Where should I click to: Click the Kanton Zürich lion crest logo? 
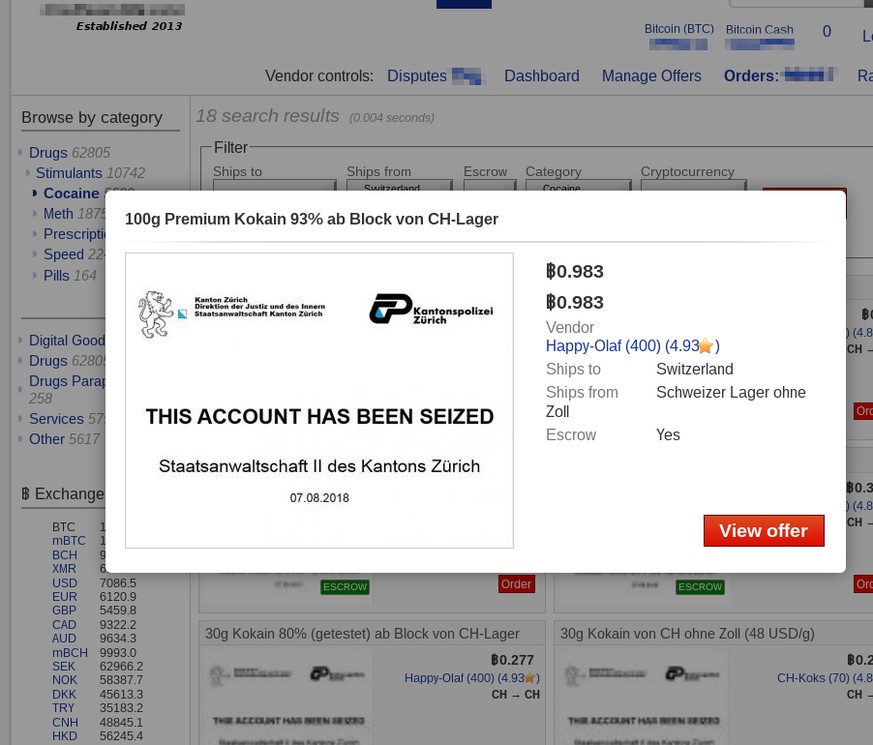[x=155, y=314]
